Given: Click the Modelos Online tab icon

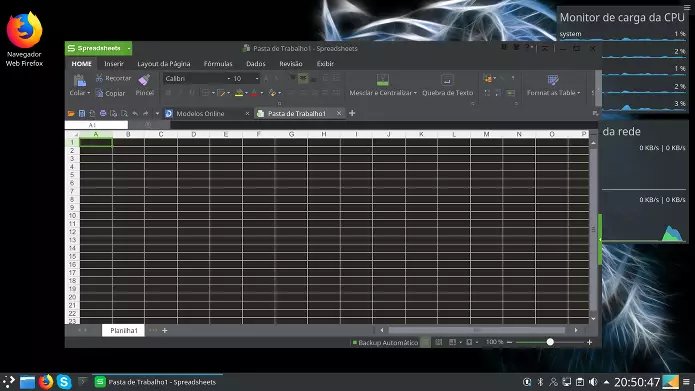Looking at the screenshot, I should pyautogui.click(x=168, y=113).
